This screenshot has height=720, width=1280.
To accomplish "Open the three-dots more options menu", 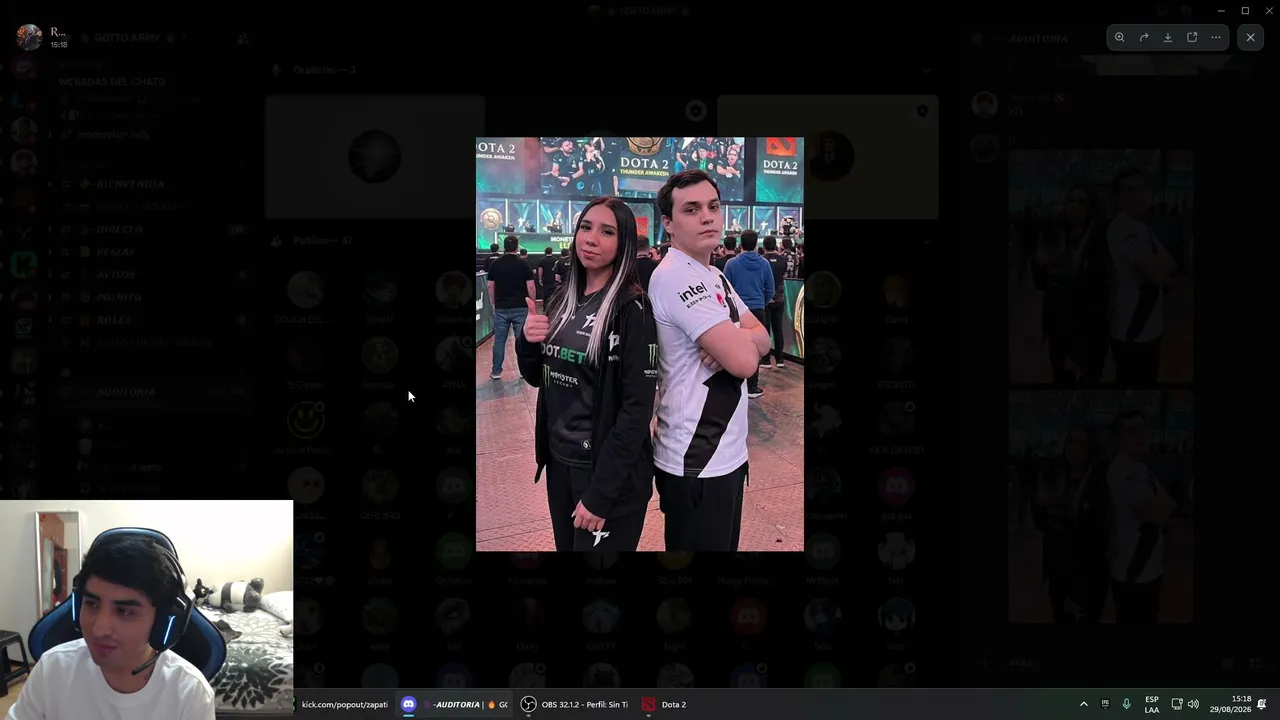I will pyautogui.click(x=1216, y=37).
